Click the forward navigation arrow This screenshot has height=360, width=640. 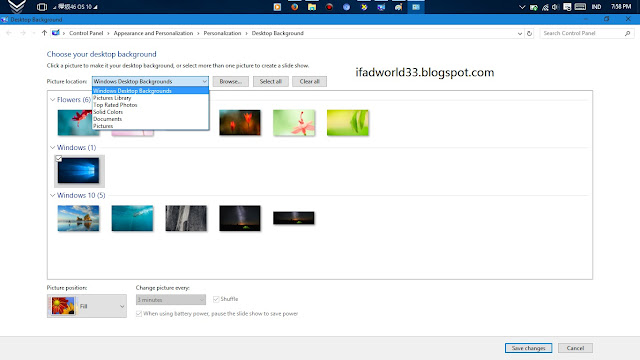pos(23,33)
